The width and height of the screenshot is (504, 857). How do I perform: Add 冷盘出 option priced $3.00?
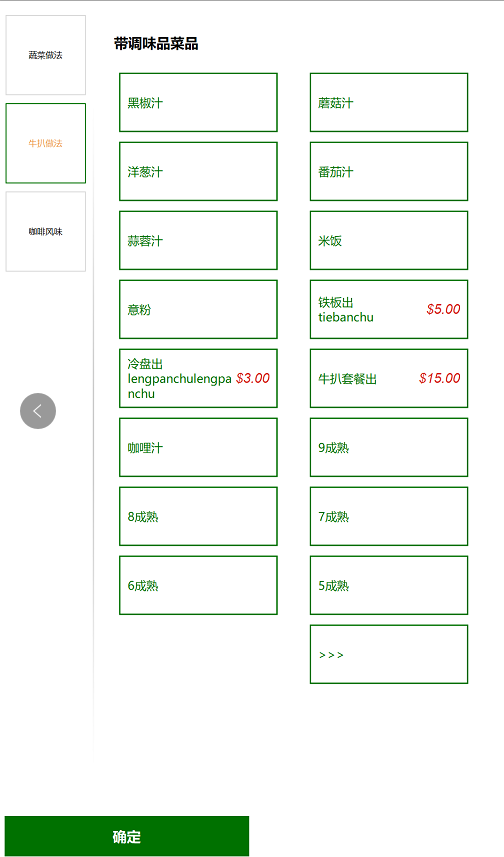coord(198,378)
